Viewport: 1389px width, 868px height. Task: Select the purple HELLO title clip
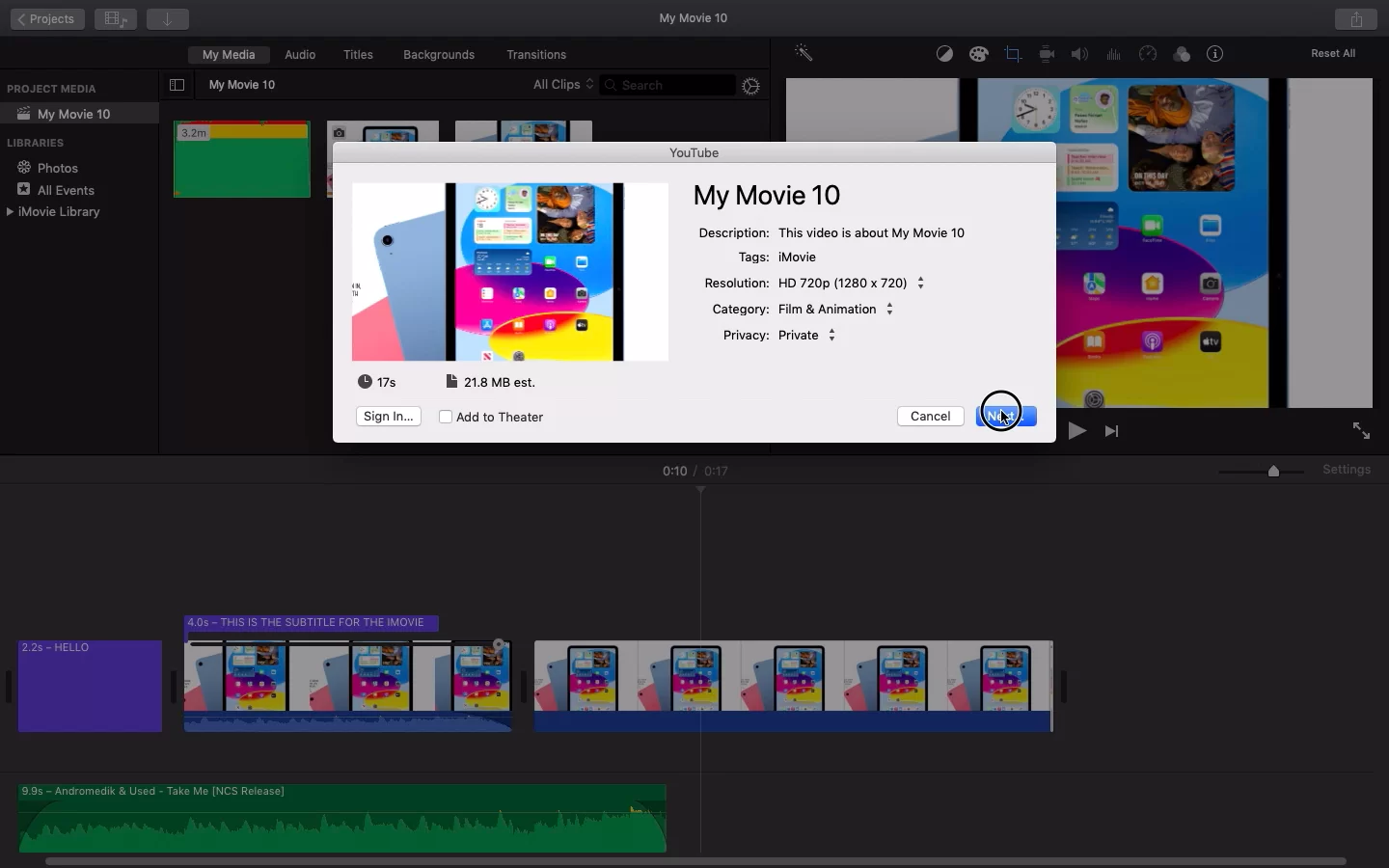click(x=91, y=687)
